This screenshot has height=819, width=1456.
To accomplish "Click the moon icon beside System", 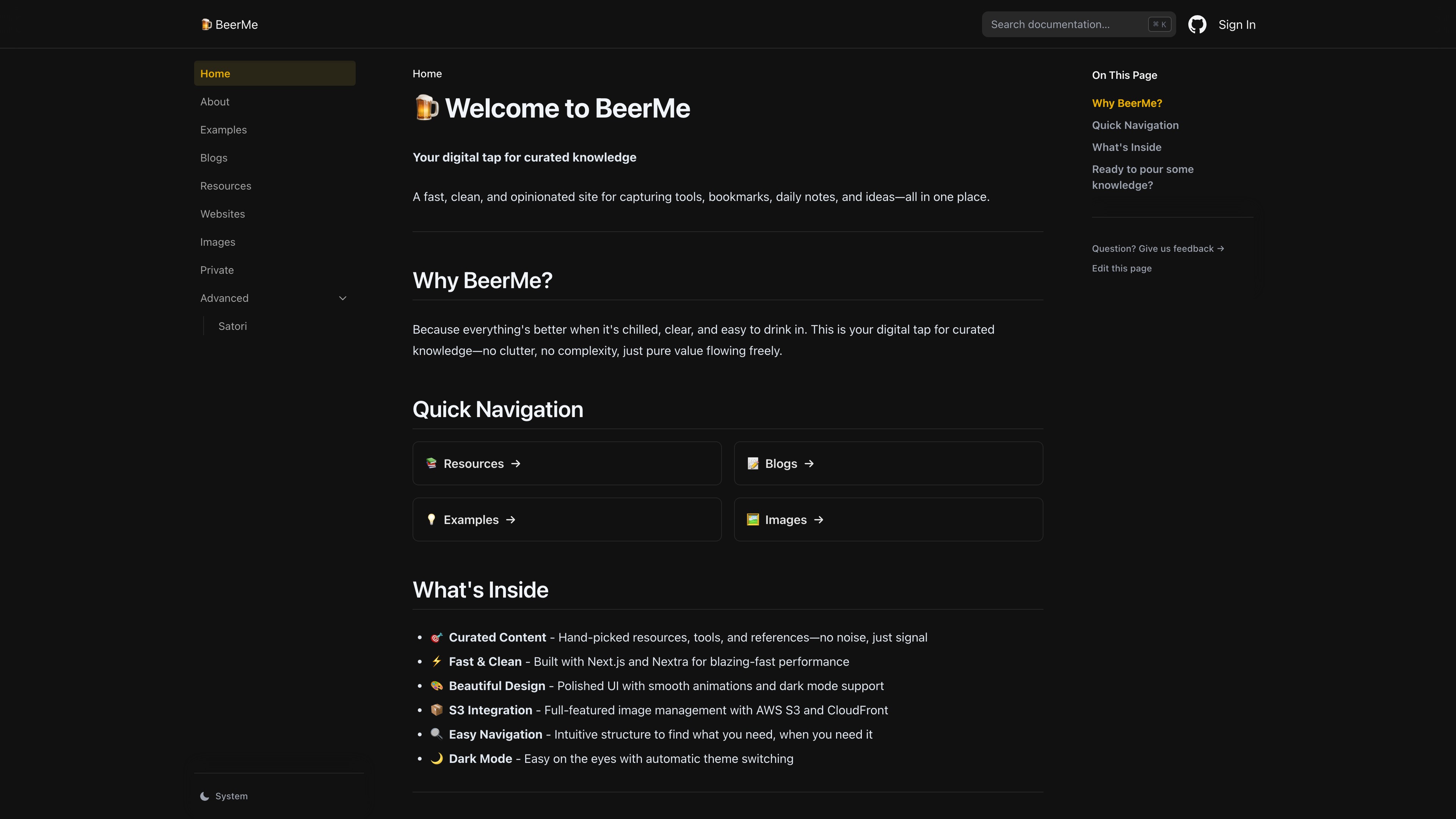I will point(205,796).
